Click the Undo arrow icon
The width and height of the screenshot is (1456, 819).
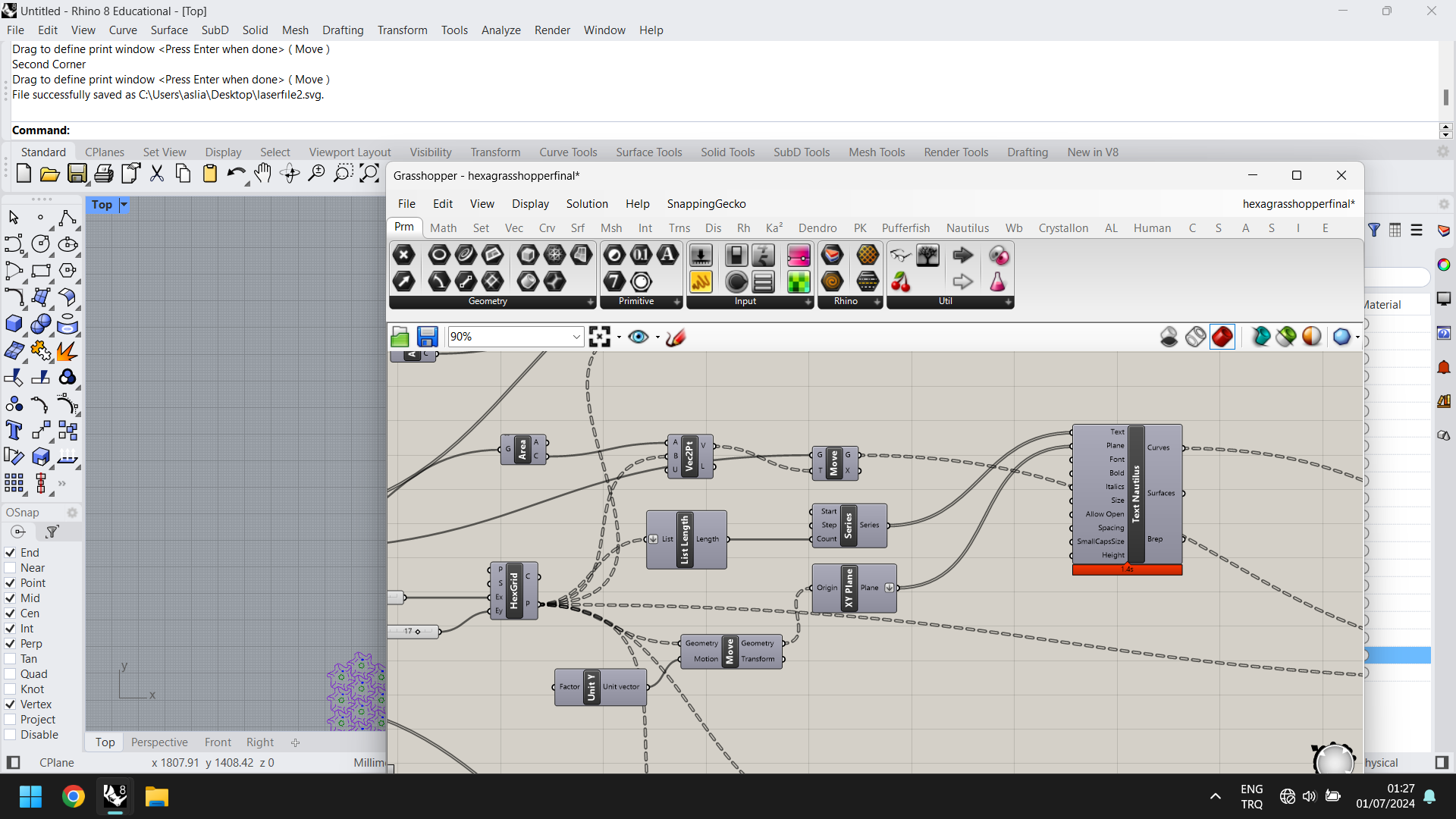[x=236, y=174]
